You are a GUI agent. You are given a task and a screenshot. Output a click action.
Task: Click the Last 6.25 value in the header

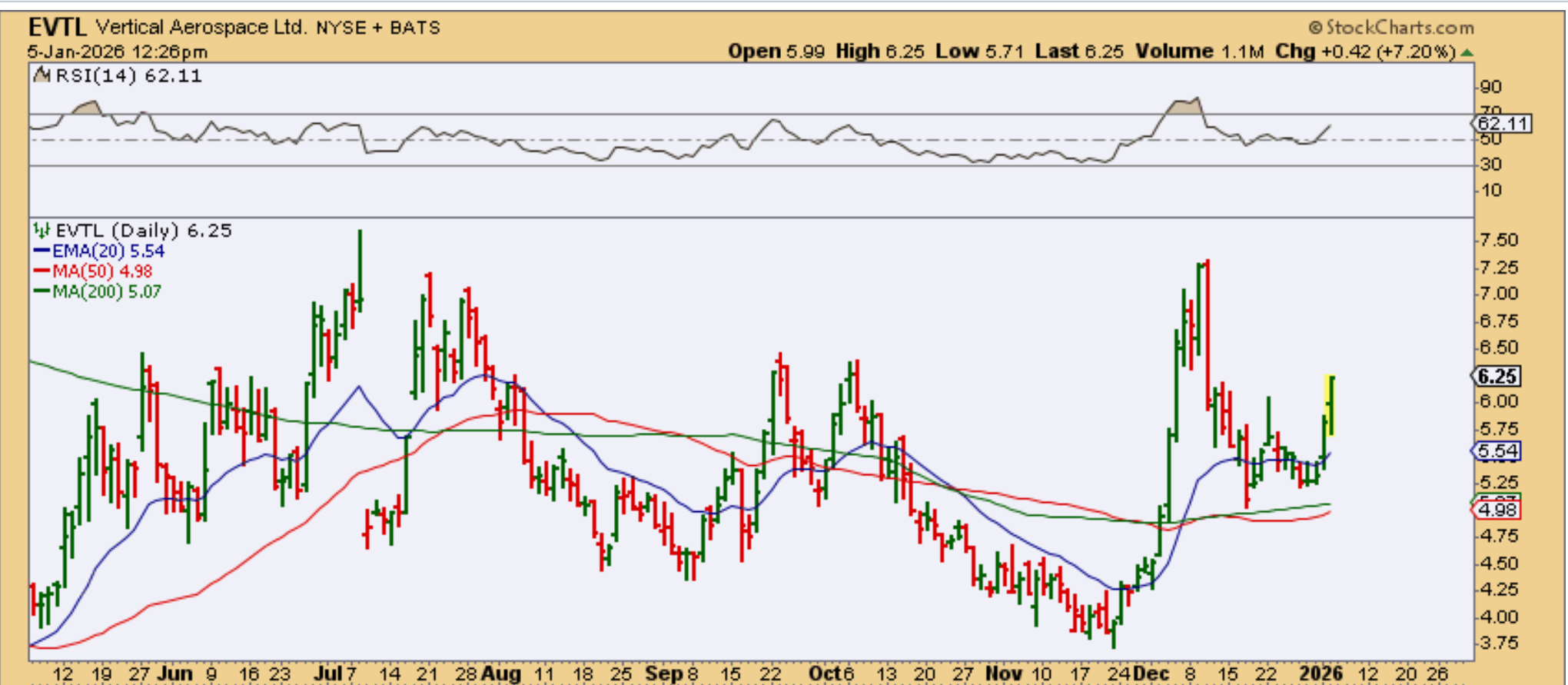coord(1079,52)
